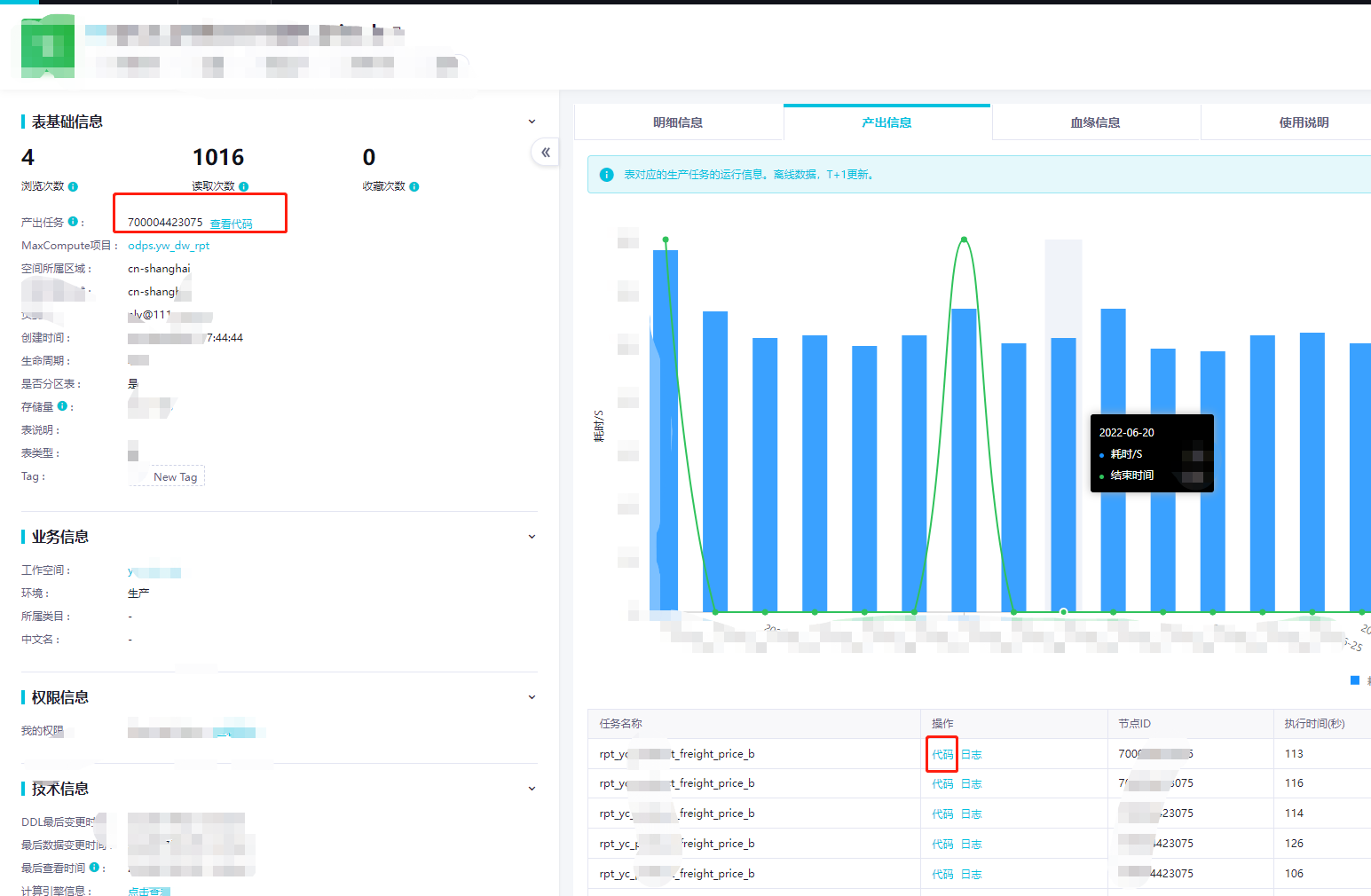
Task: Open the 使用说明 tab
Action: coord(1304,122)
